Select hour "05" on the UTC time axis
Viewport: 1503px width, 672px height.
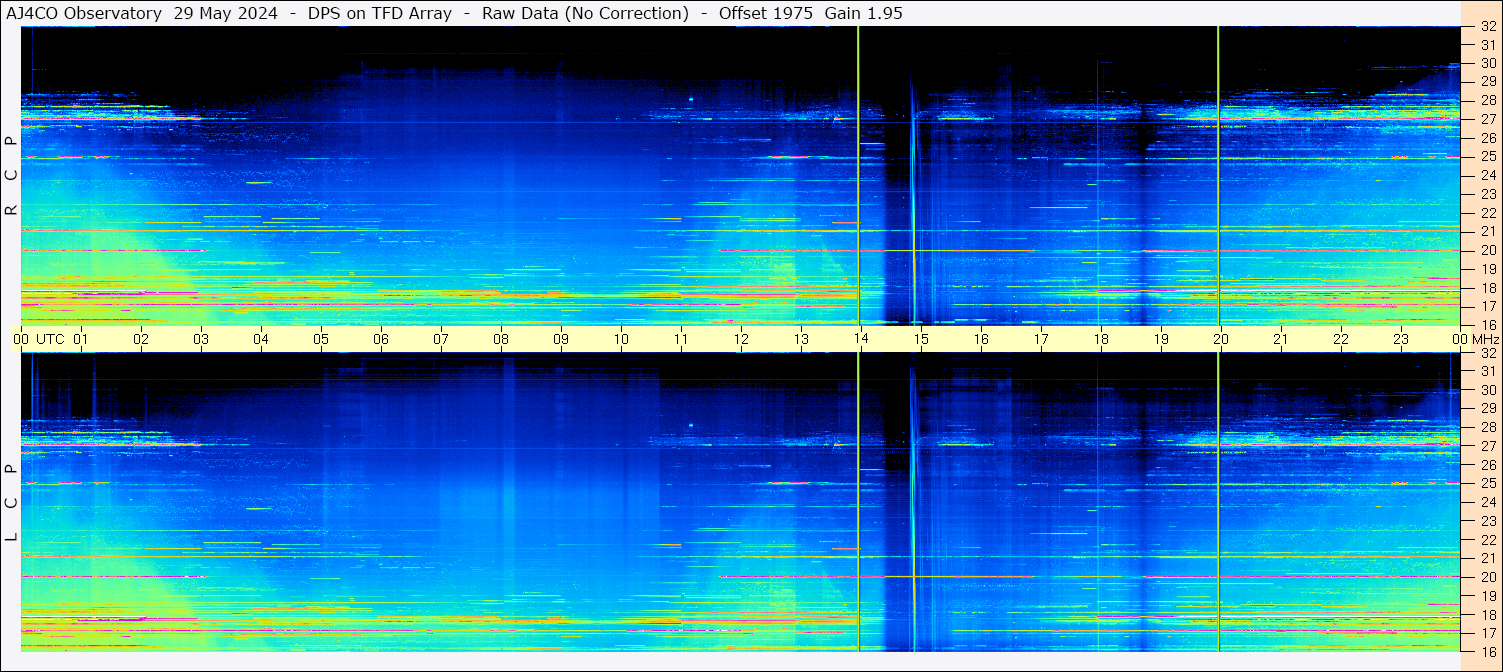321,339
